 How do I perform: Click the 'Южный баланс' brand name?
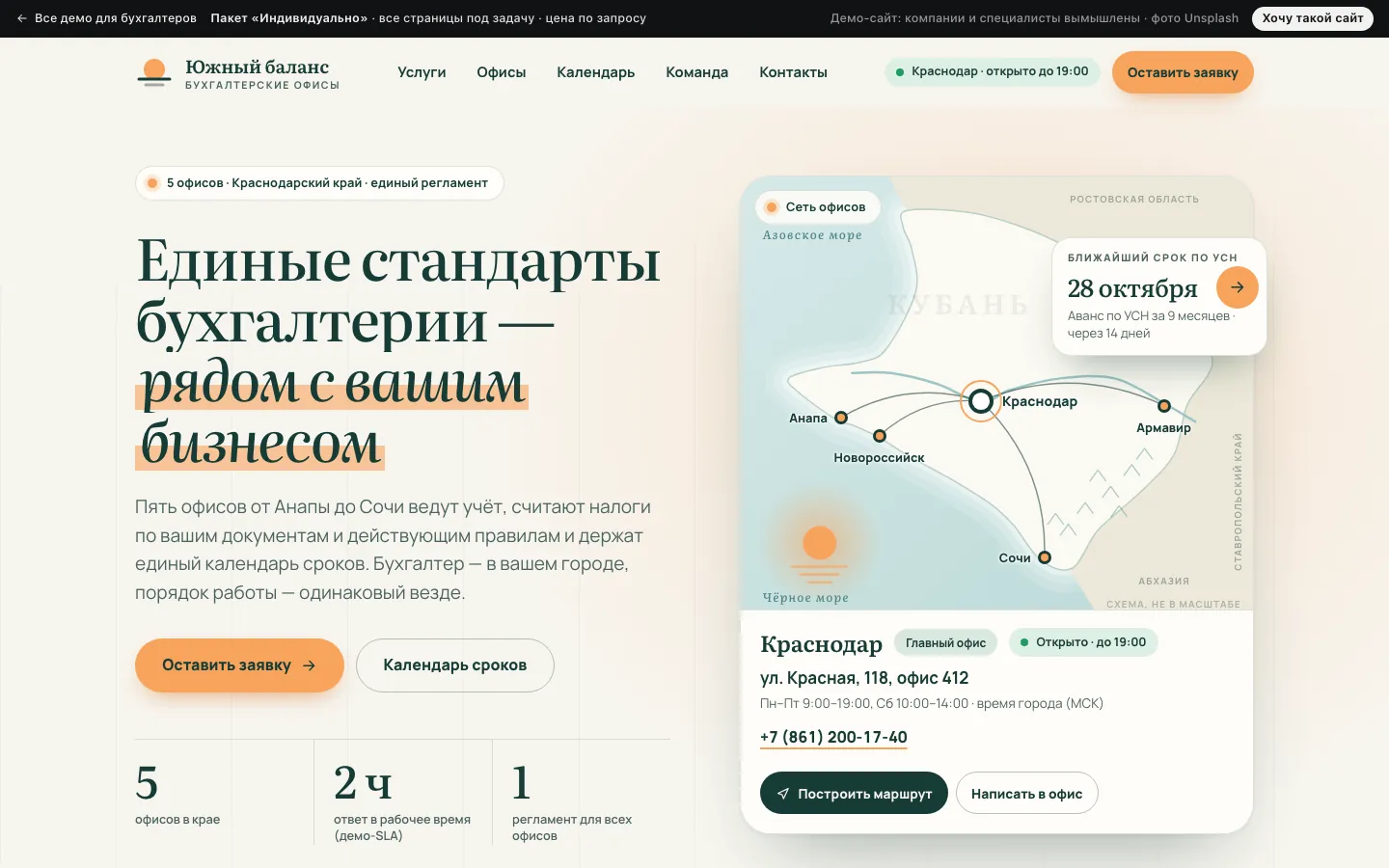coord(258,67)
